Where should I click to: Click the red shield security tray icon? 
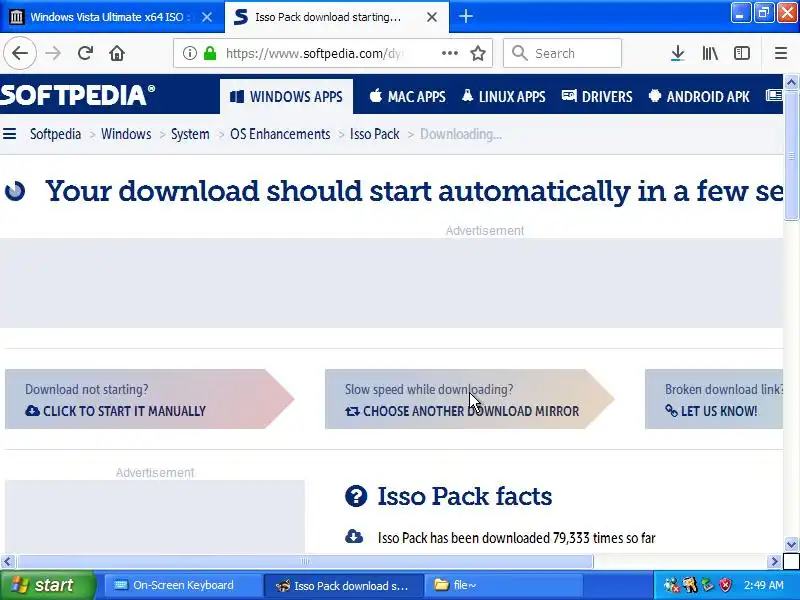click(x=726, y=585)
